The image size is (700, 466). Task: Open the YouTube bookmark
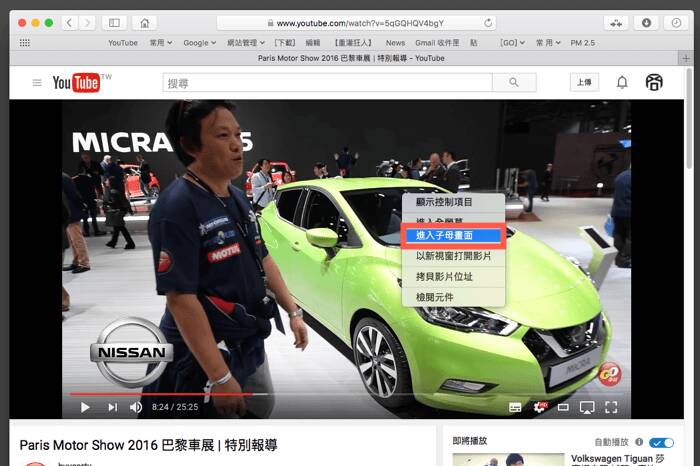pos(123,43)
